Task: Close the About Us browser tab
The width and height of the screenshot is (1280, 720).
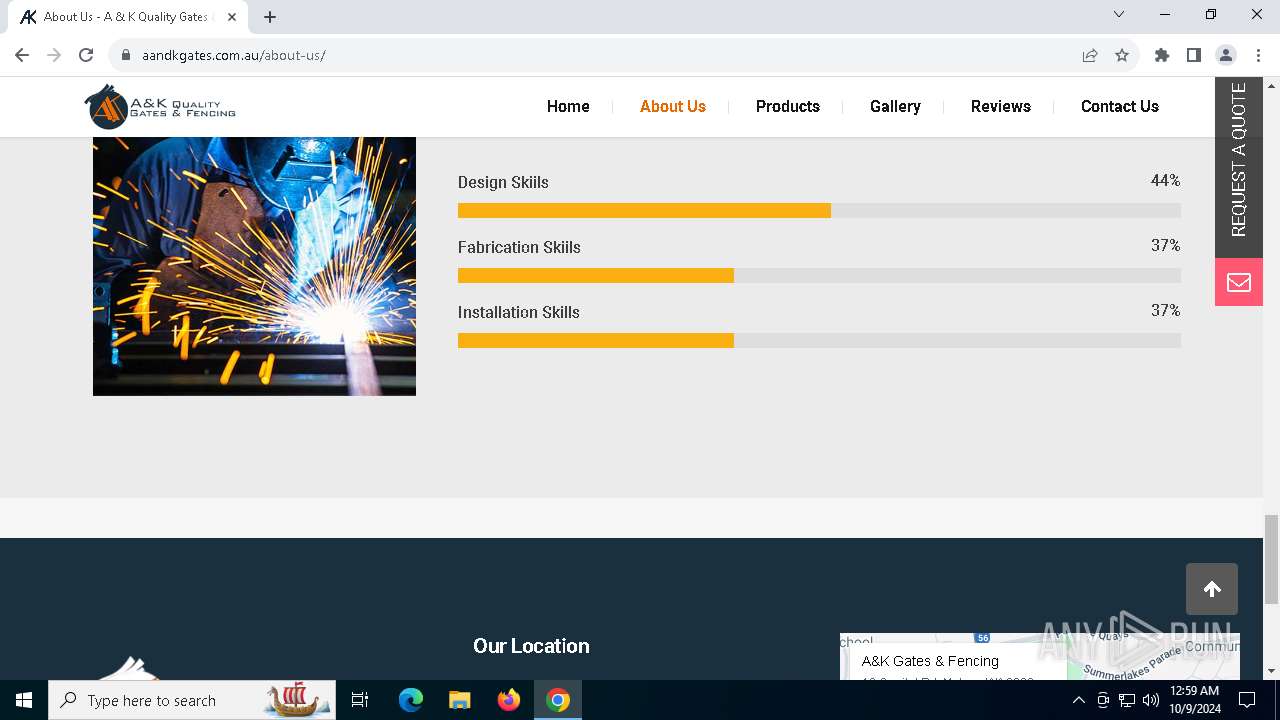Action: (232, 16)
